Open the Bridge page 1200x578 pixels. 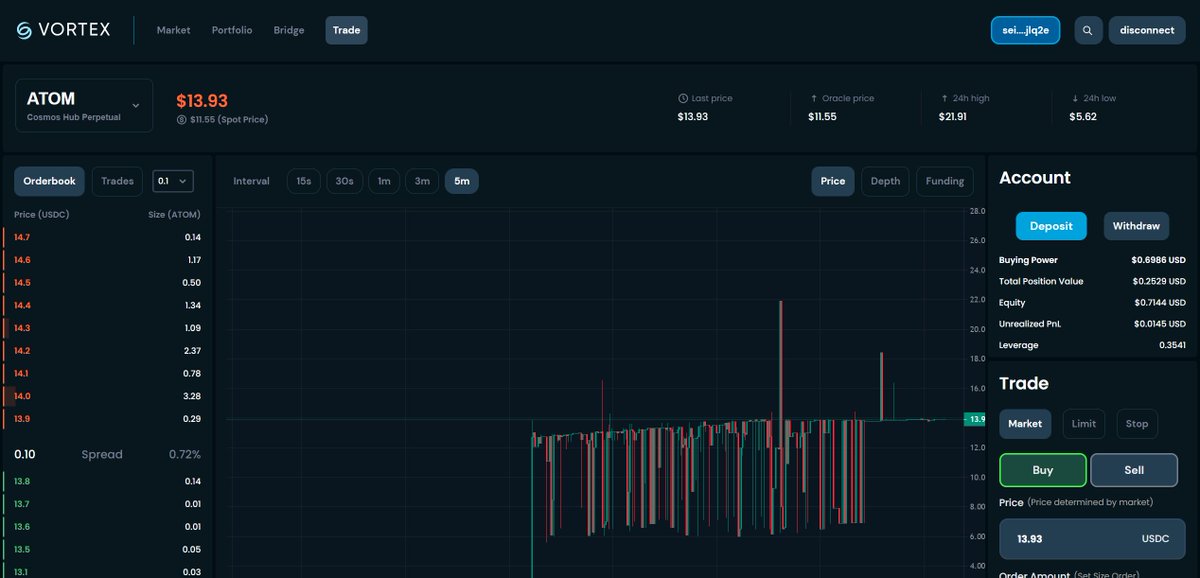[x=289, y=30]
